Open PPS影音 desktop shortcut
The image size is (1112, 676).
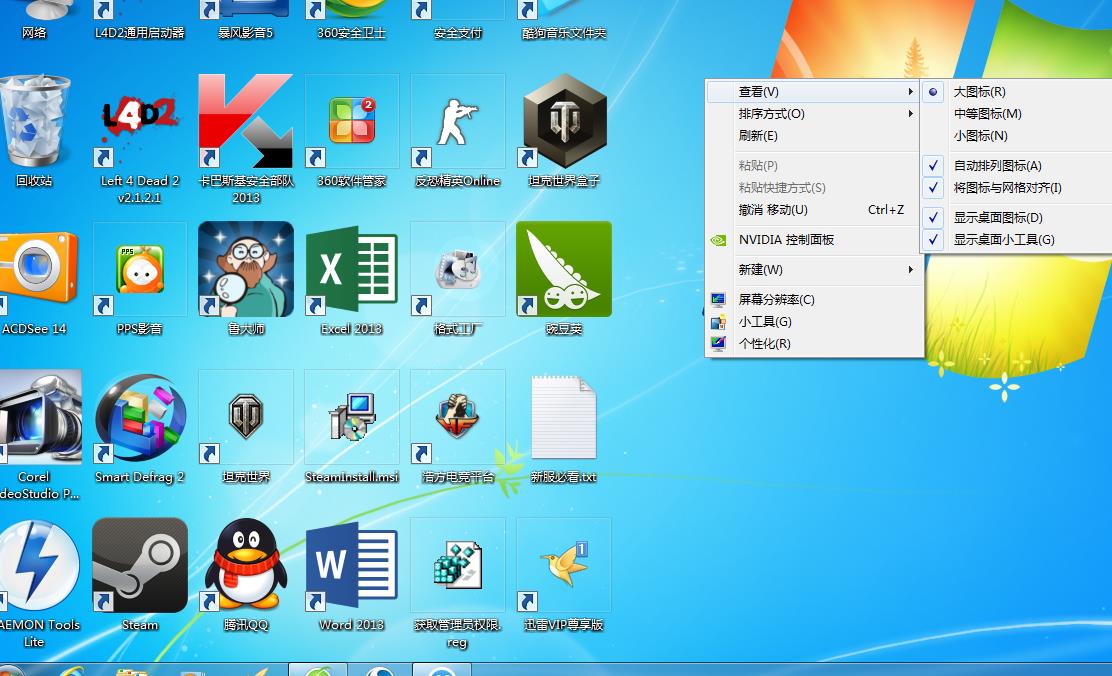[x=140, y=270]
